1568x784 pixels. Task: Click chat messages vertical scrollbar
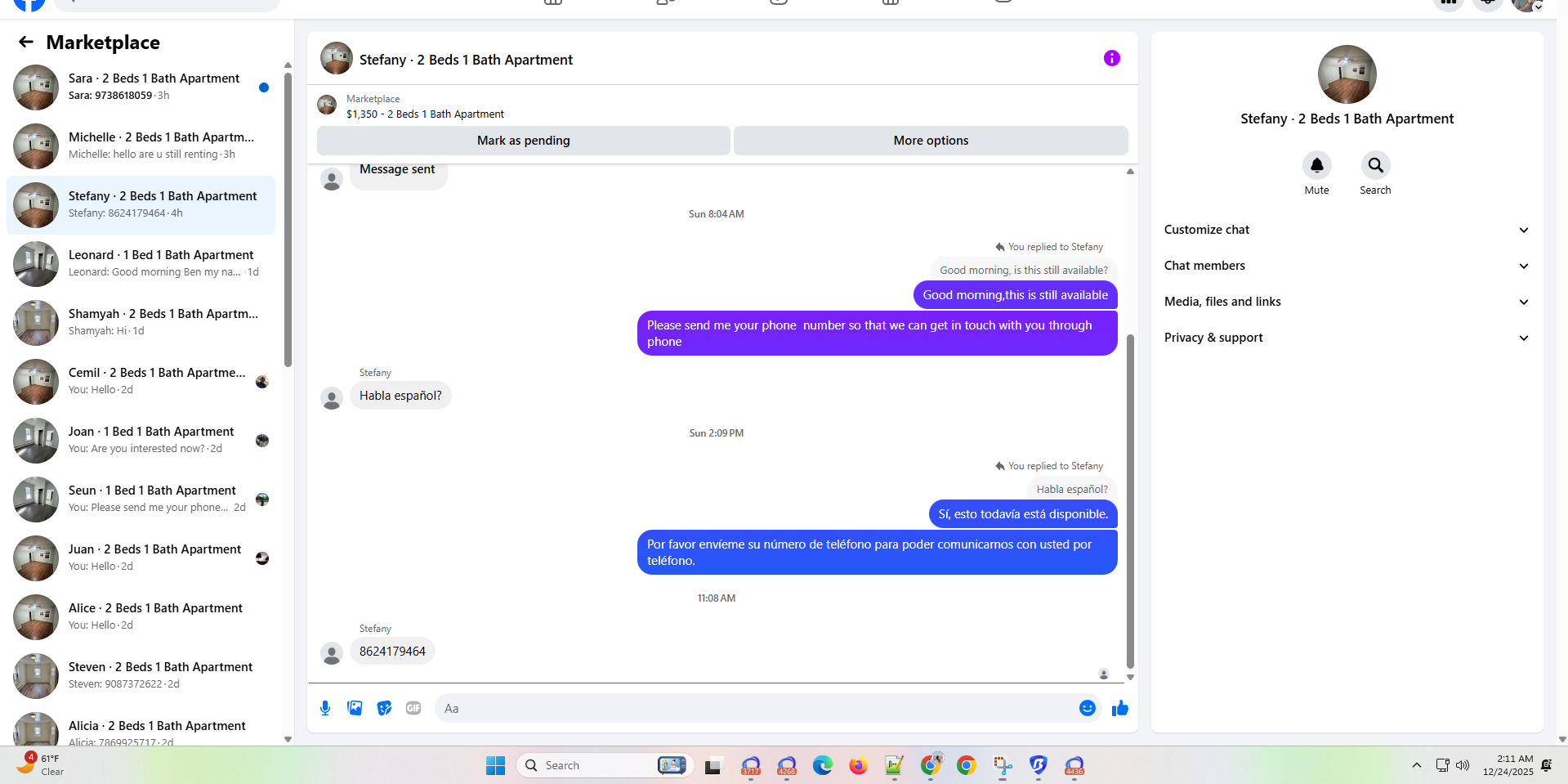tap(1130, 500)
